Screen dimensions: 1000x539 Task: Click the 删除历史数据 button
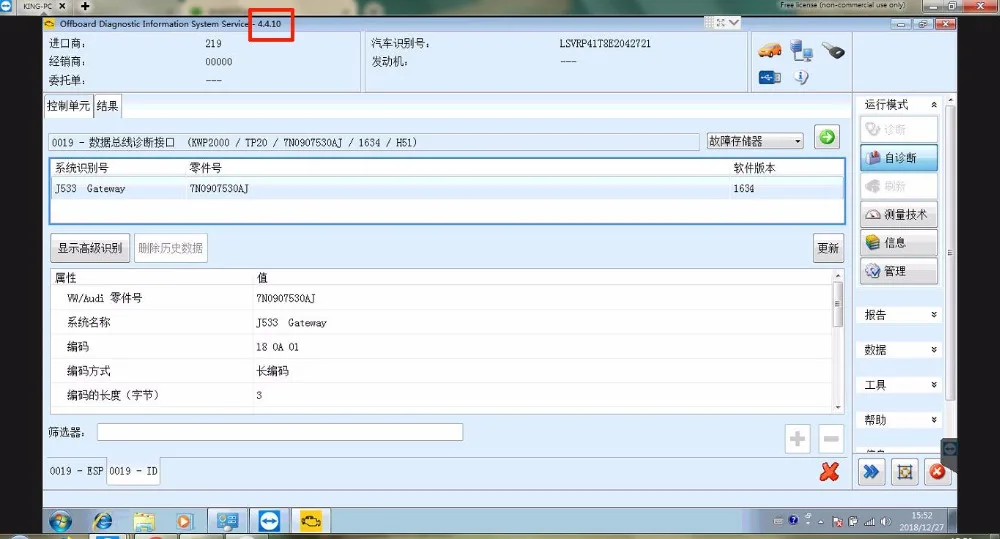(170, 248)
